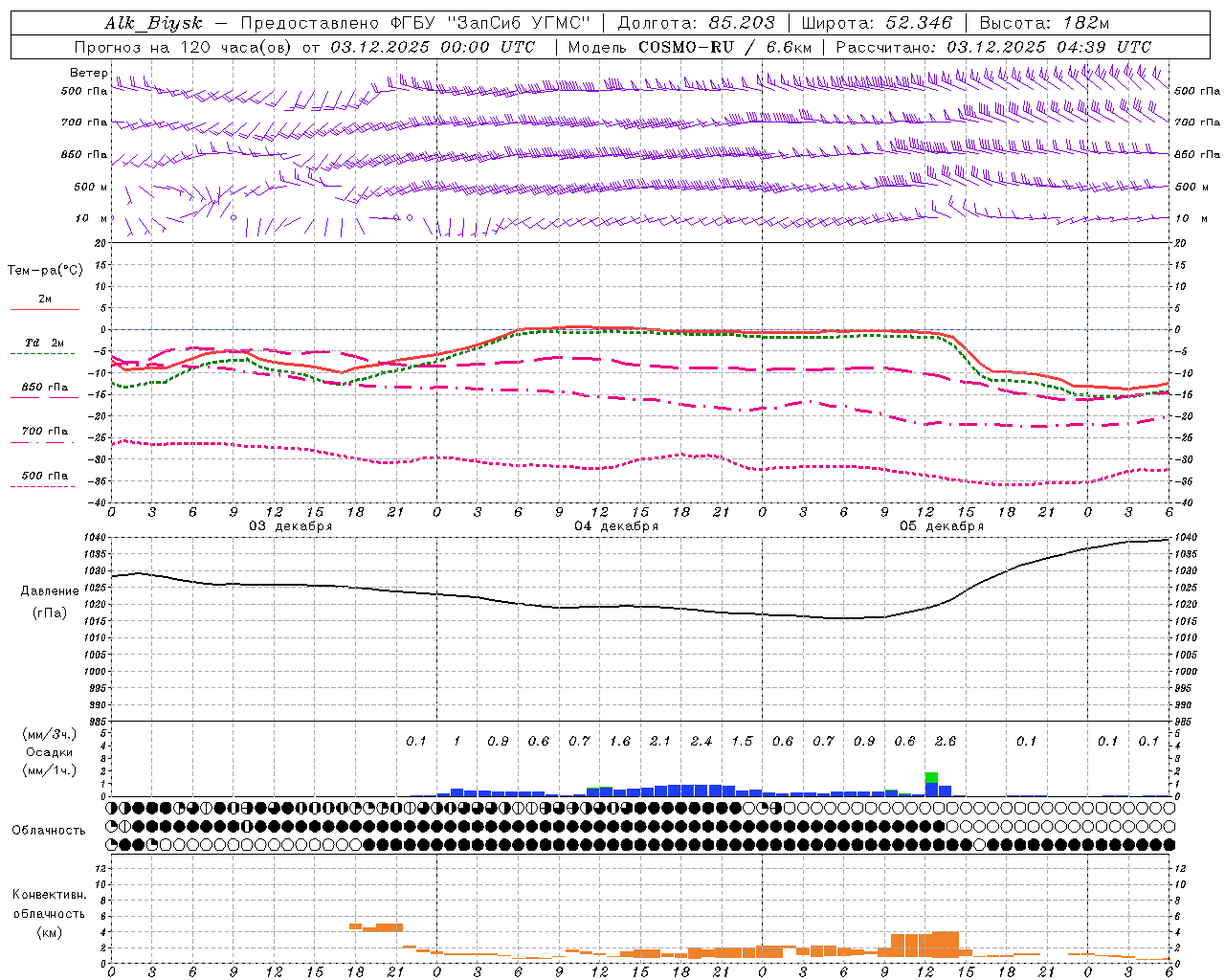The image size is (1225, 980).
Task: Click the Осадки panel label
Action: point(50,752)
